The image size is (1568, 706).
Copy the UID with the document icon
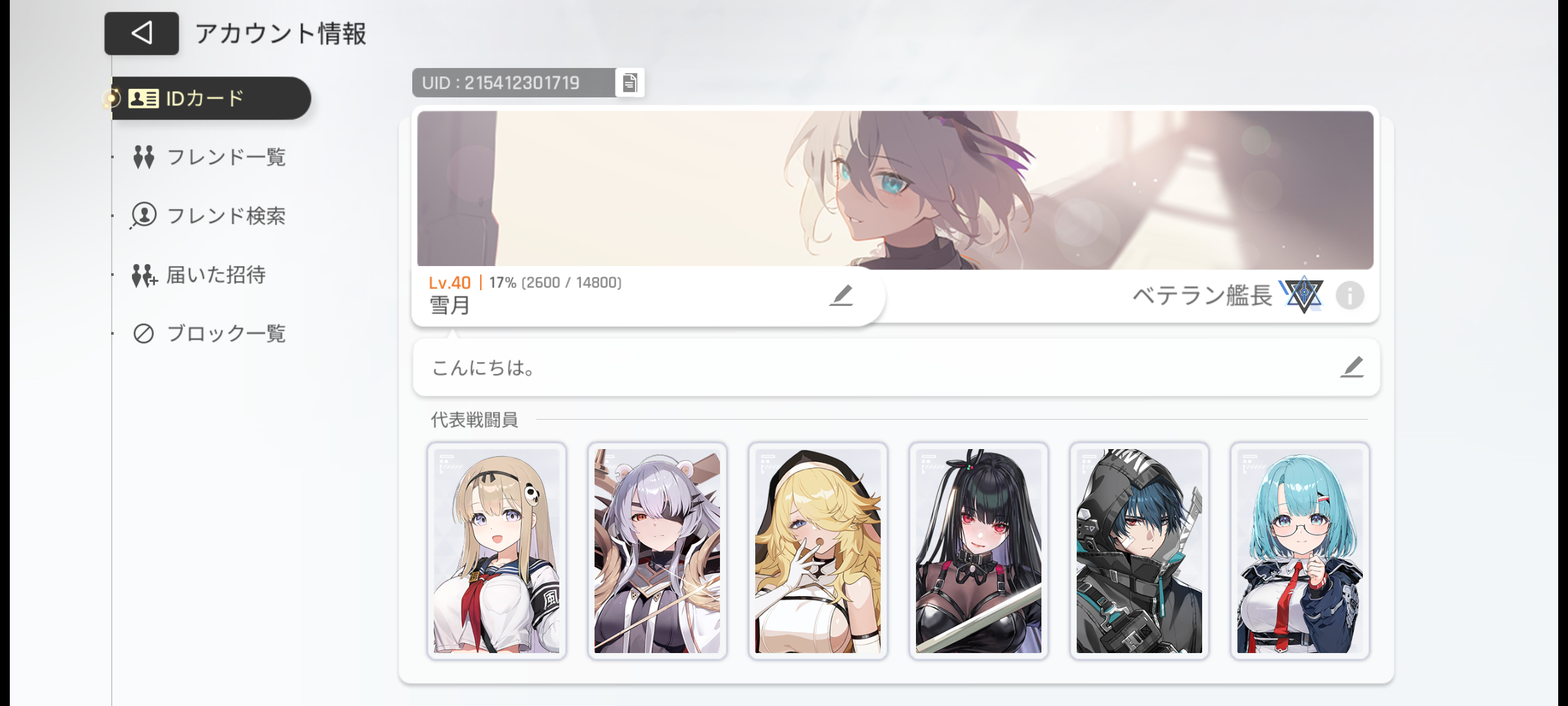click(x=630, y=83)
